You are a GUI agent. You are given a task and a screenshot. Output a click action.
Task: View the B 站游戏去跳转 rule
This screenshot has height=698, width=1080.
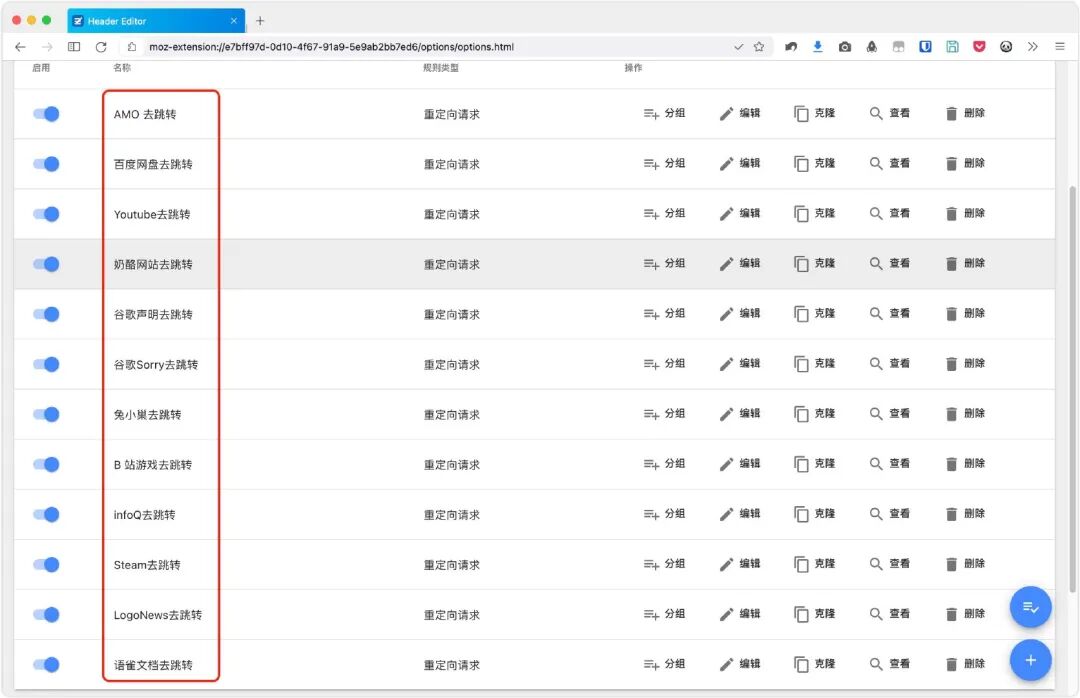pyautogui.click(x=890, y=464)
